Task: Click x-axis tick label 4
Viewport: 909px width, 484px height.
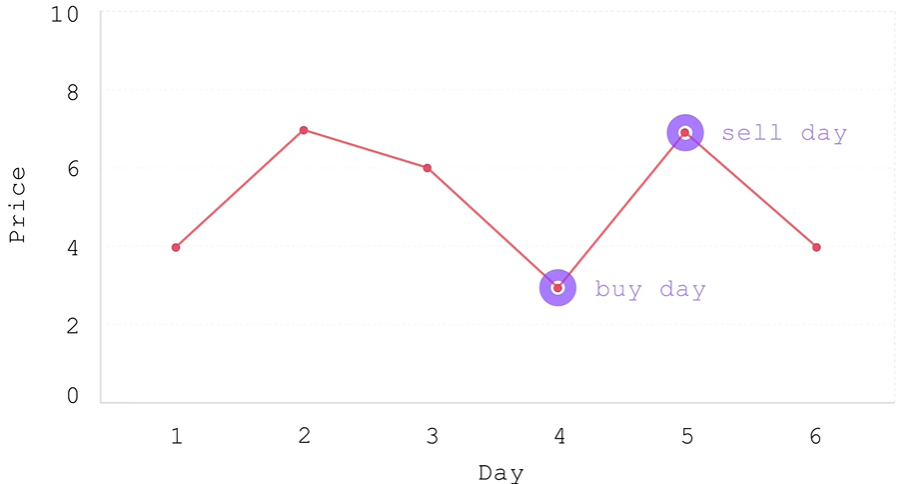Action: (x=559, y=436)
